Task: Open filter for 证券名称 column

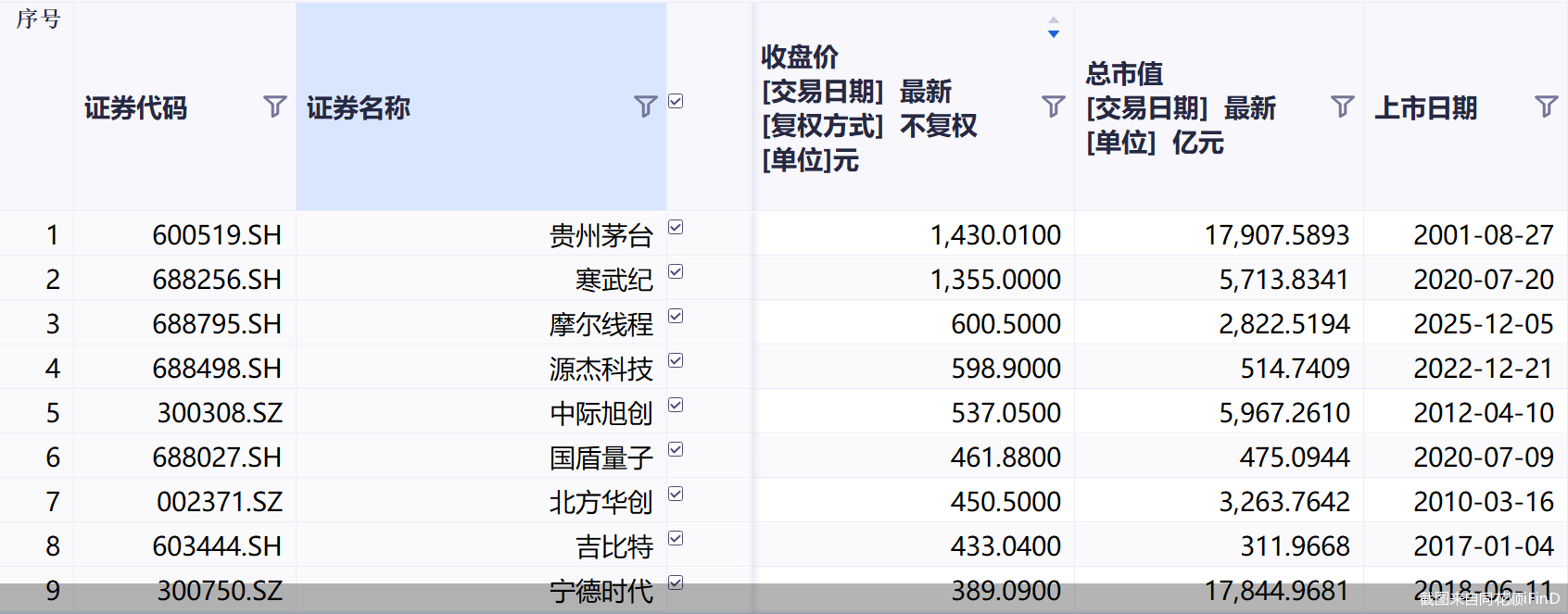Action: (645, 107)
